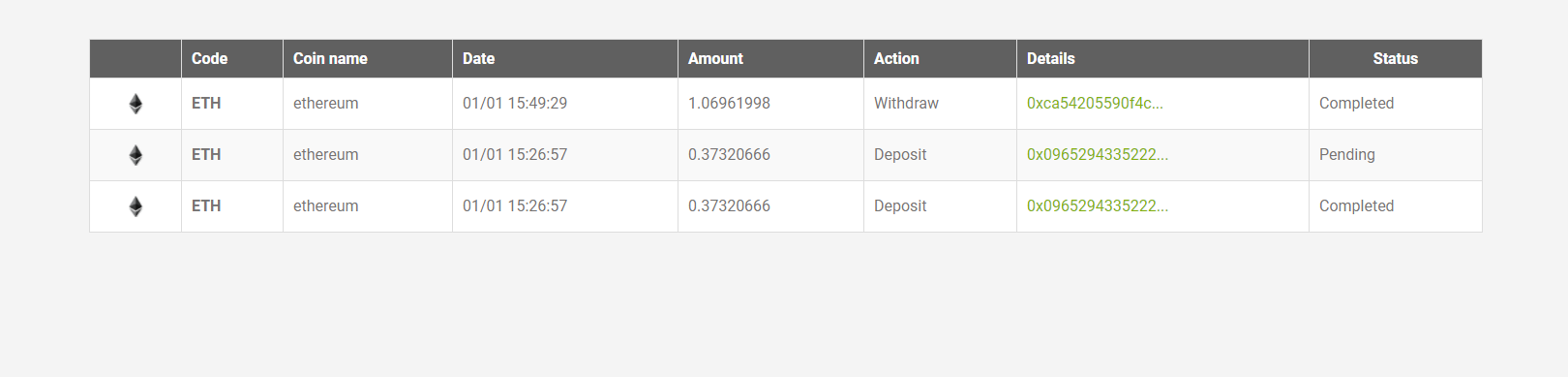Image resolution: width=1568 pixels, height=377 pixels.
Task: Open the transaction hash link in the Pending row
Action: [1098, 154]
